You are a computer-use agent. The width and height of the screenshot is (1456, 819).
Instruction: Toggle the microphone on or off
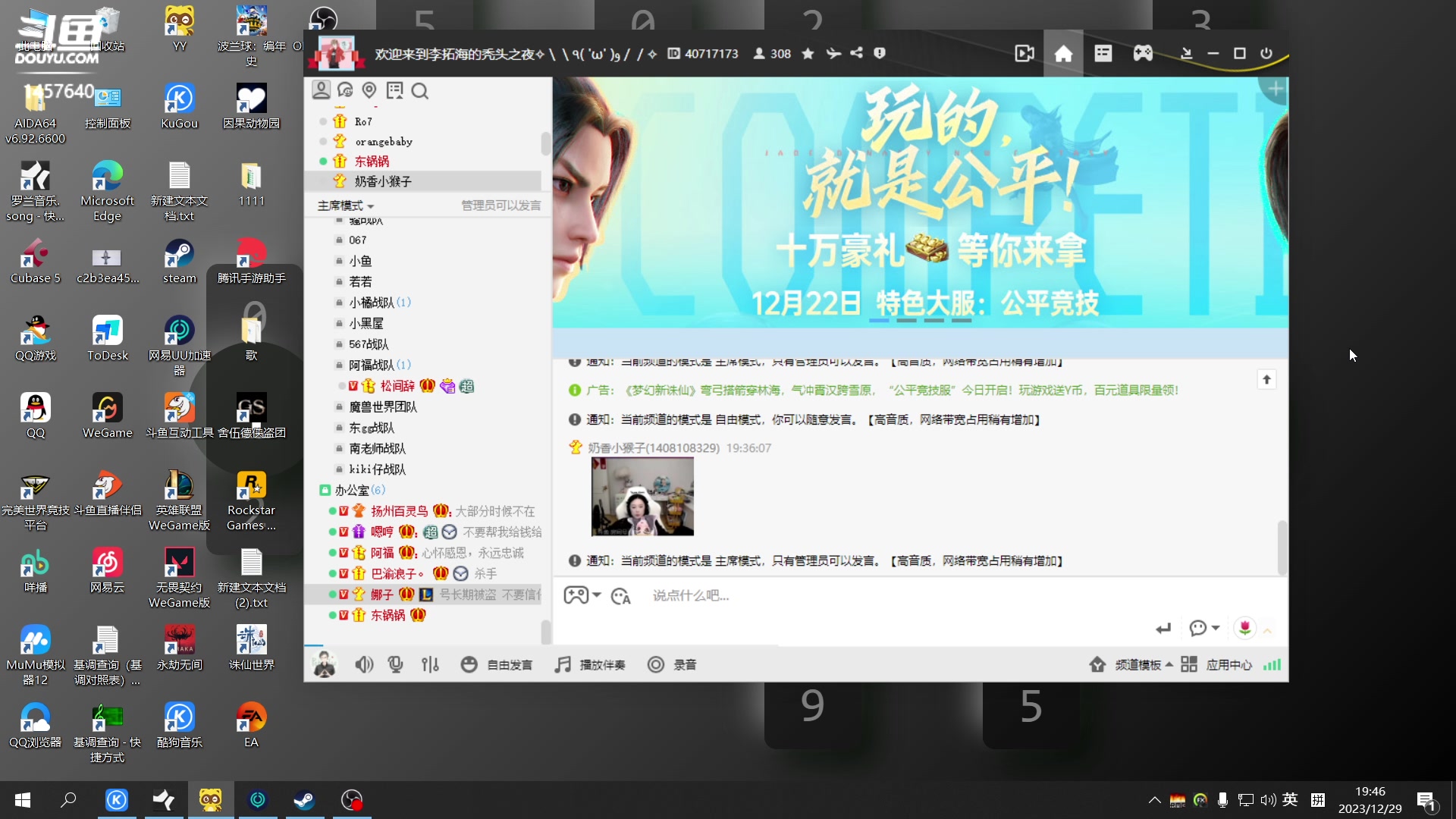pyautogui.click(x=395, y=664)
